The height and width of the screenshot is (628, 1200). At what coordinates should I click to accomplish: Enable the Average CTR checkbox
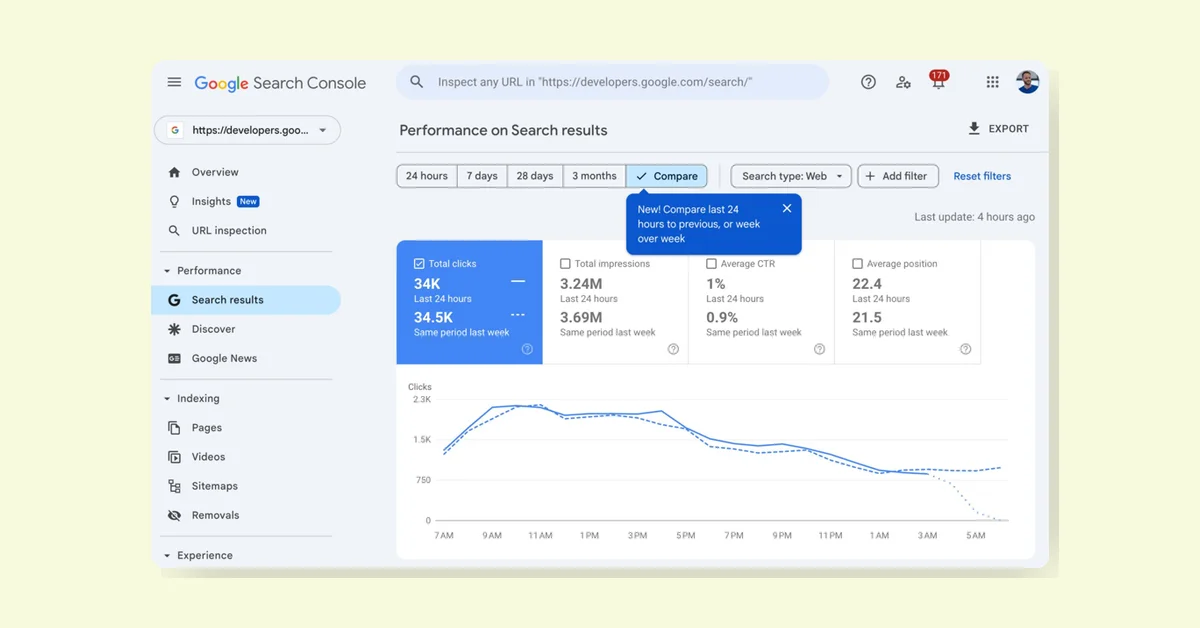(x=711, y=264)
